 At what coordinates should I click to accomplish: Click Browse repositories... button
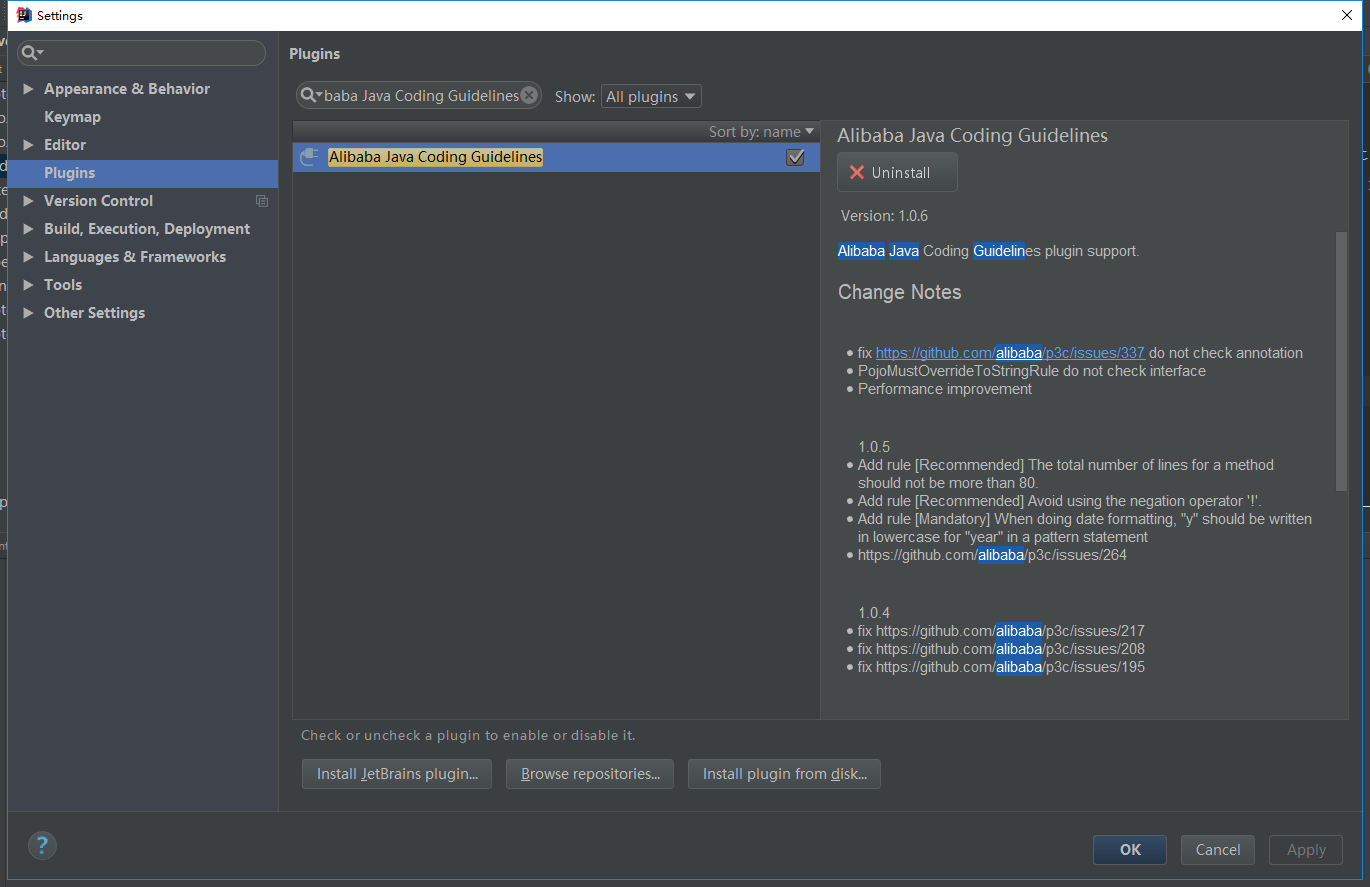[x=590, y=774]
